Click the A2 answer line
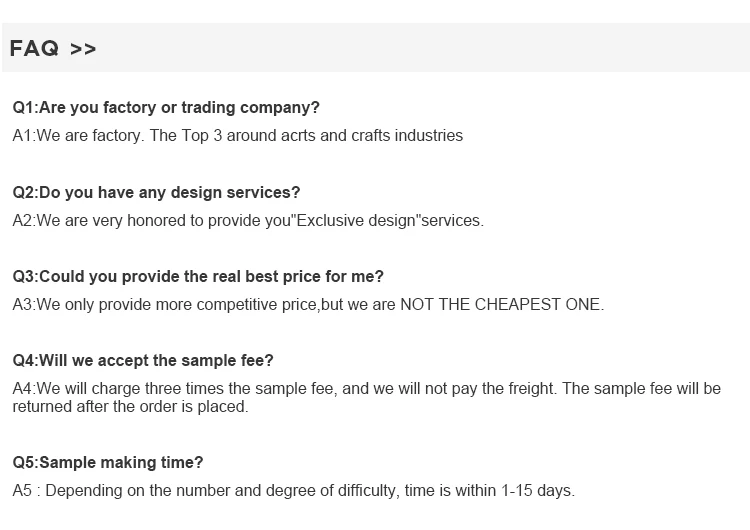750x530 pixels. point(247,220)
